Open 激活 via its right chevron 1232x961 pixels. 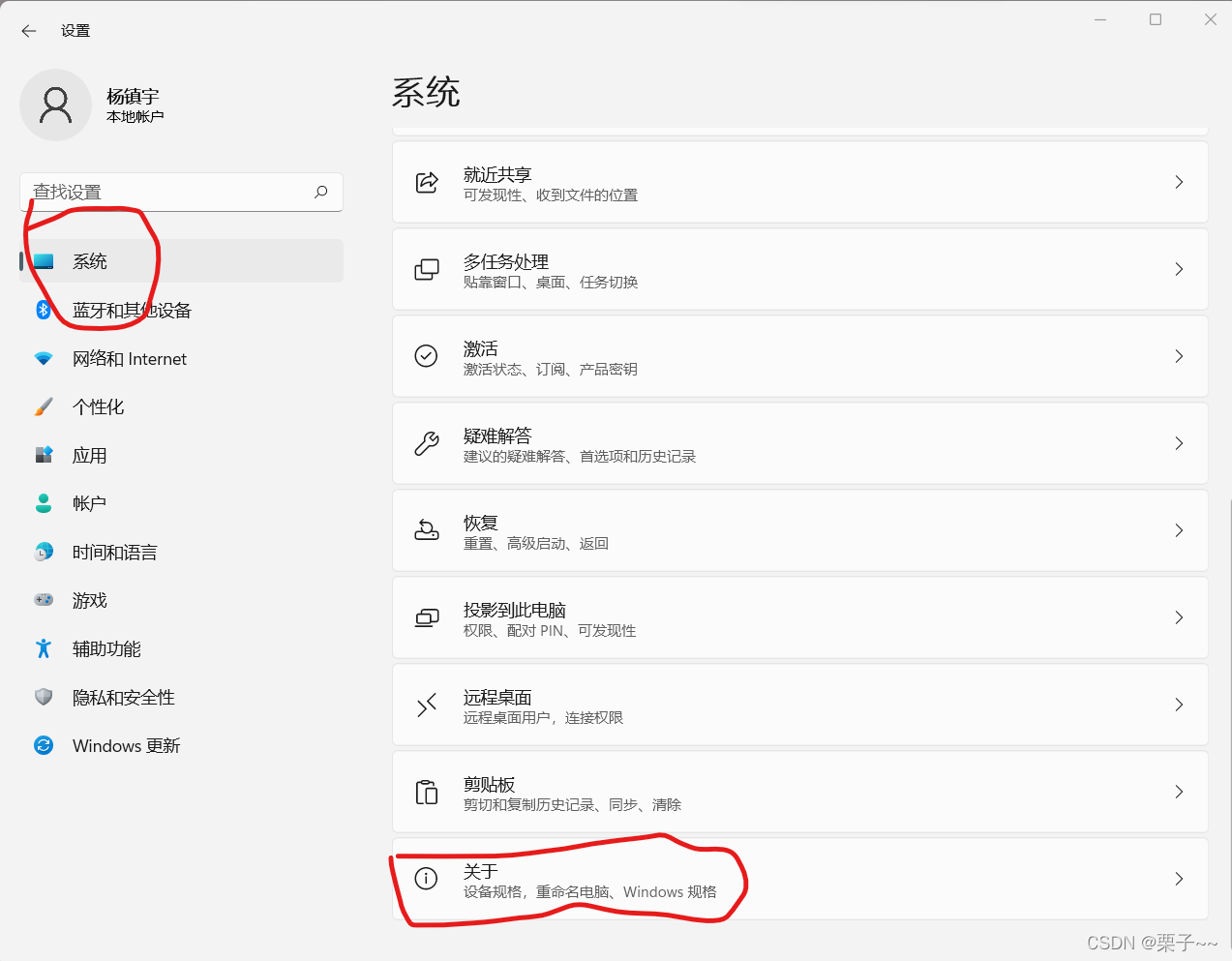tap(1179, 356)
